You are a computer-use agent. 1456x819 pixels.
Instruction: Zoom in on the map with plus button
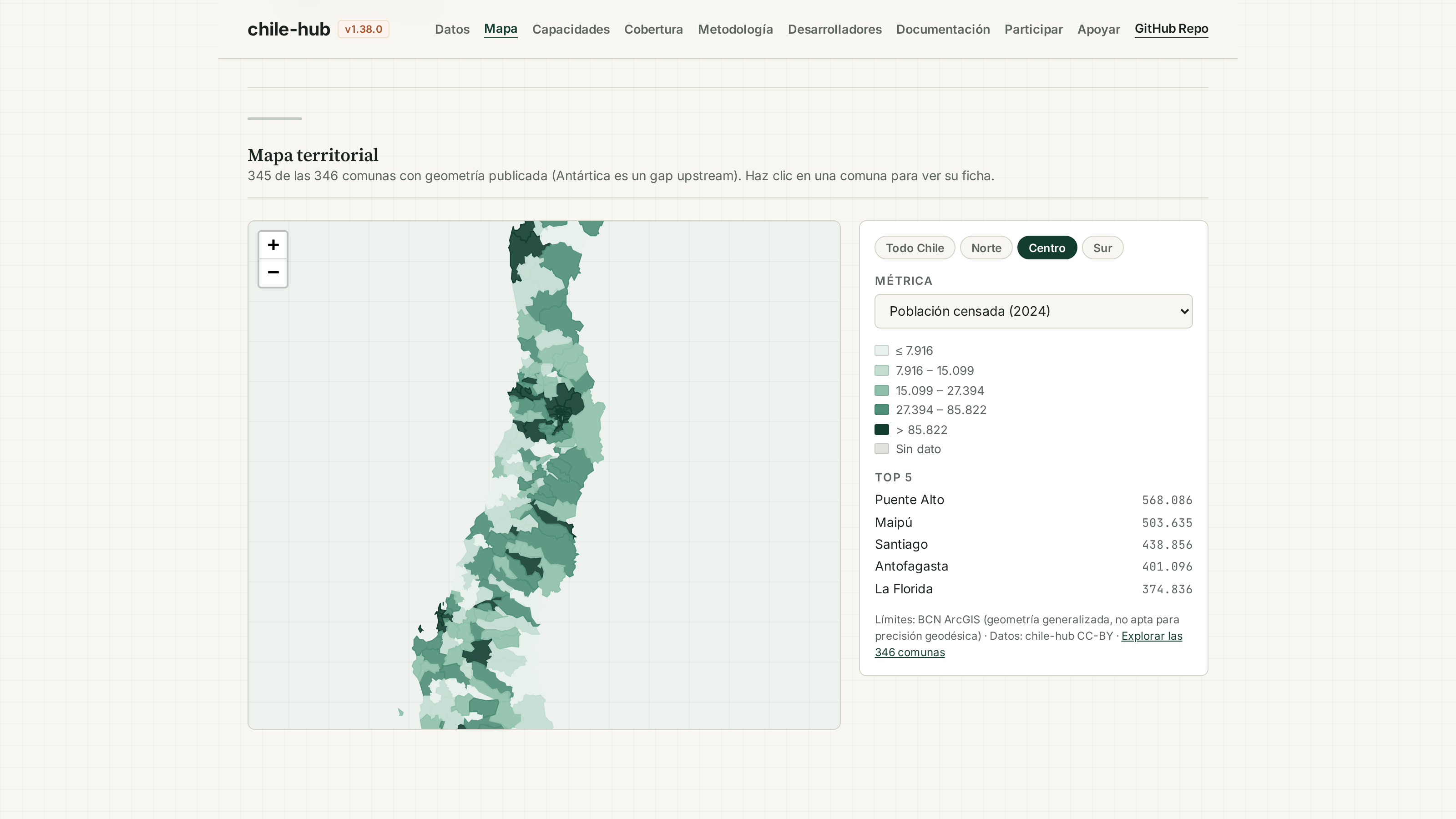[273, 245]
